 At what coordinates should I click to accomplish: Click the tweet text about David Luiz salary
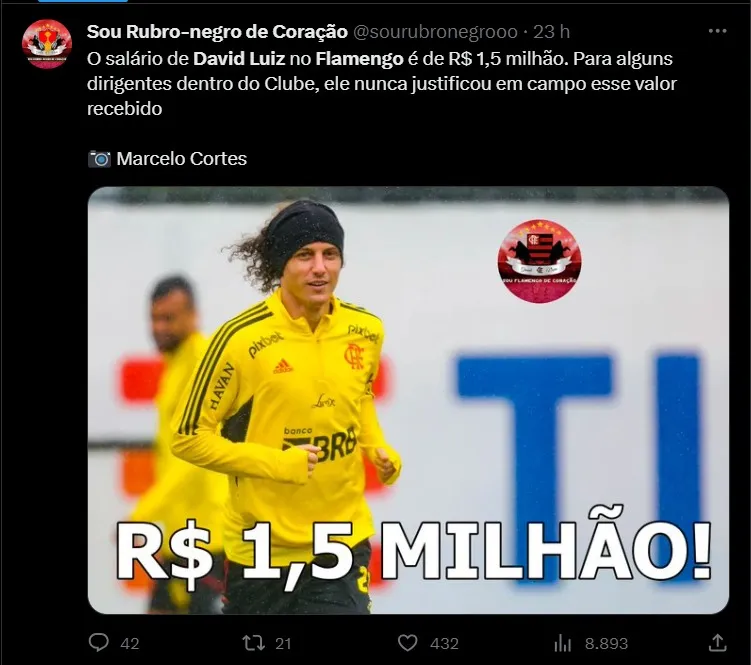tap(382, 84)
